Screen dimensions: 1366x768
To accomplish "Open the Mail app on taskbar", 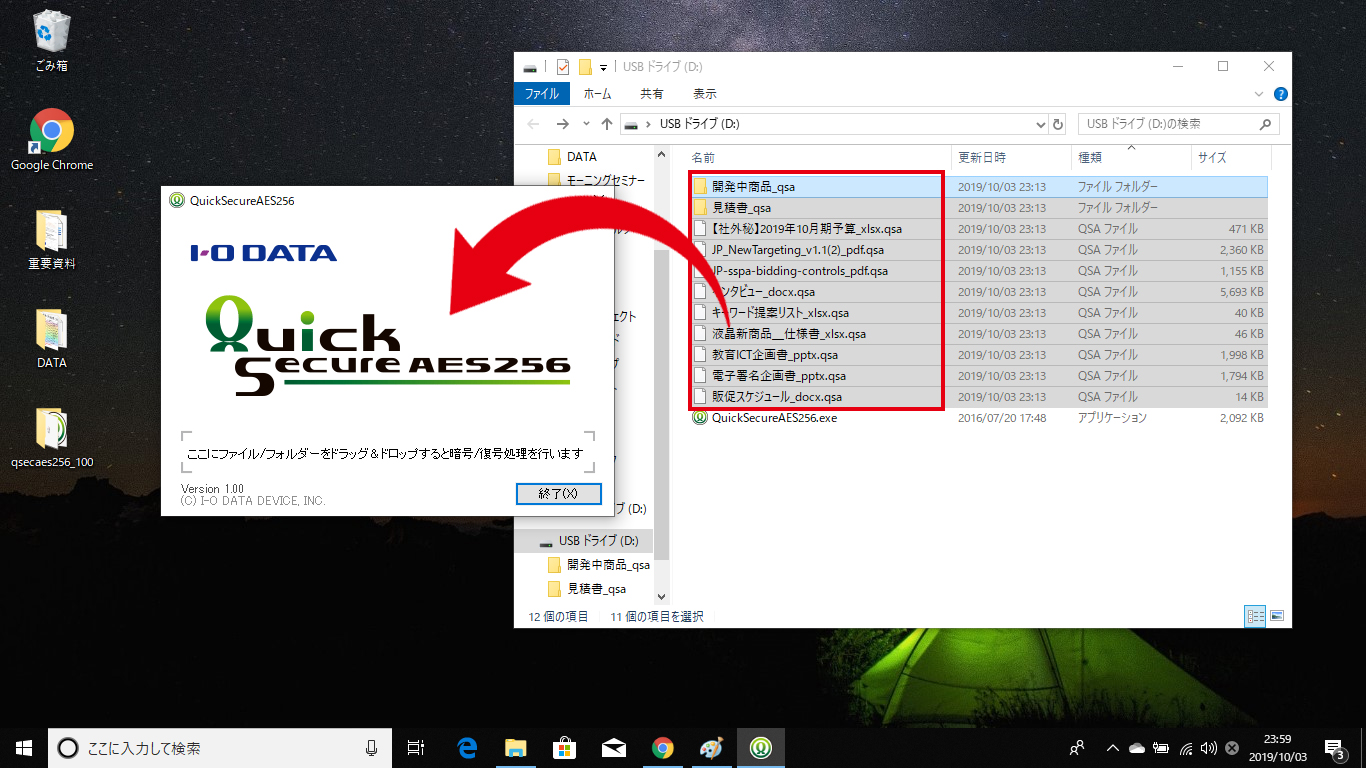I will (x=613, y=747).
